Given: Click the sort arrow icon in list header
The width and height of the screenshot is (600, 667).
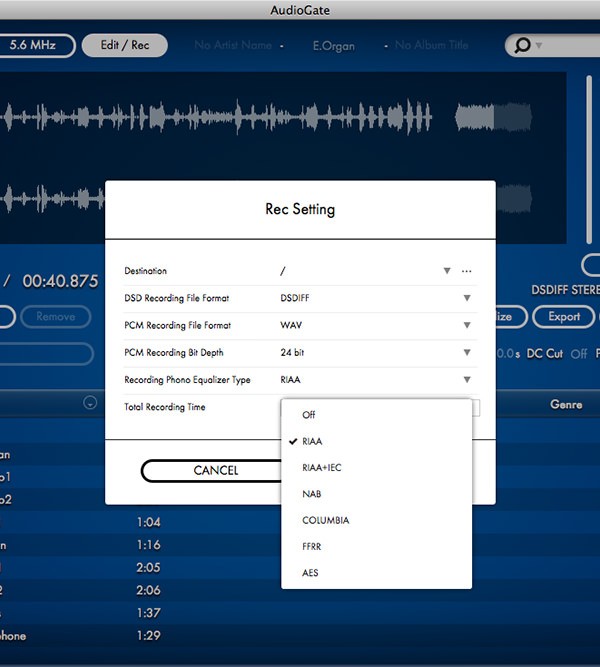Looking at the screenshot, I should pos(90,404).
